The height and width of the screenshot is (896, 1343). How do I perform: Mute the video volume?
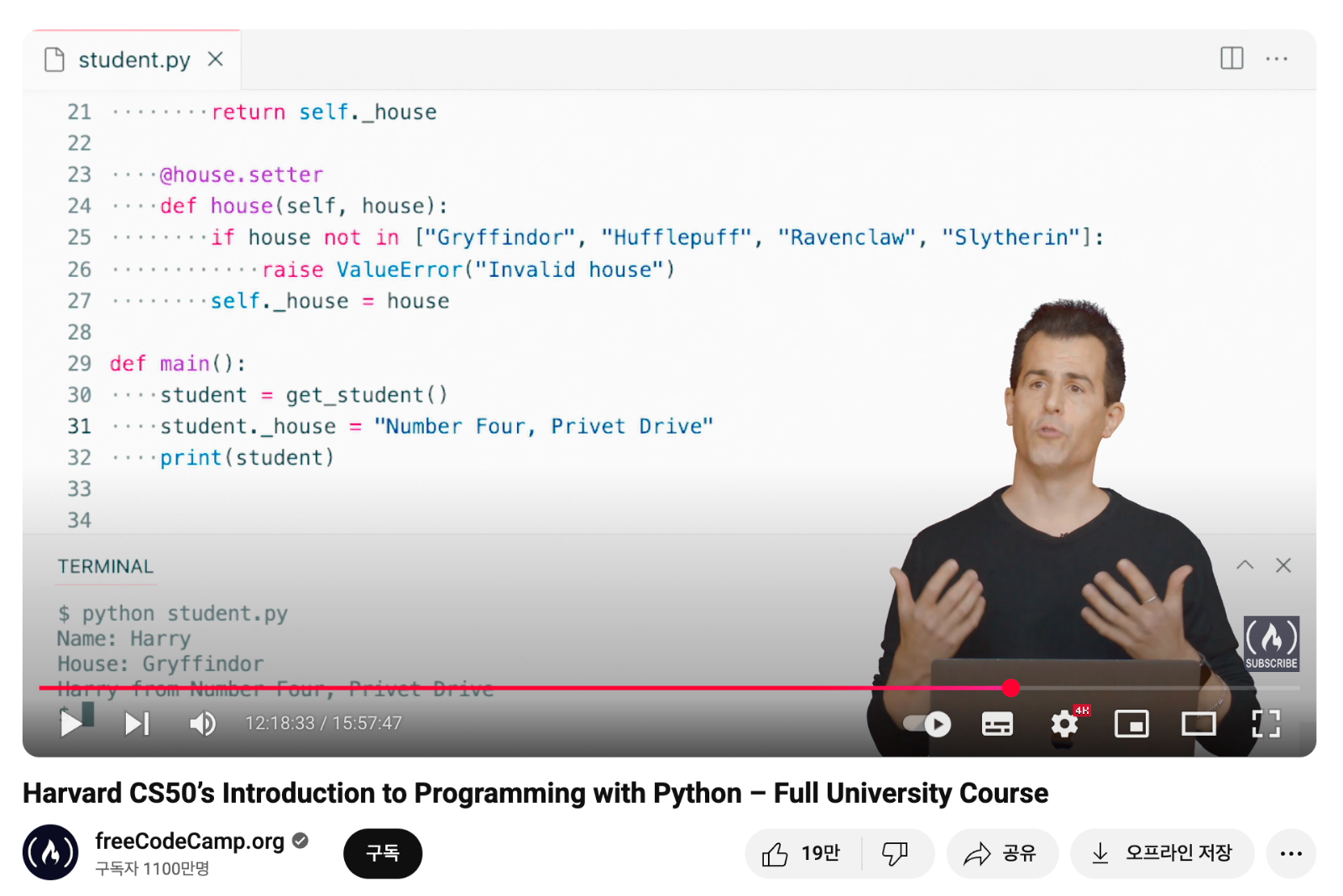[x=202, y=723]
